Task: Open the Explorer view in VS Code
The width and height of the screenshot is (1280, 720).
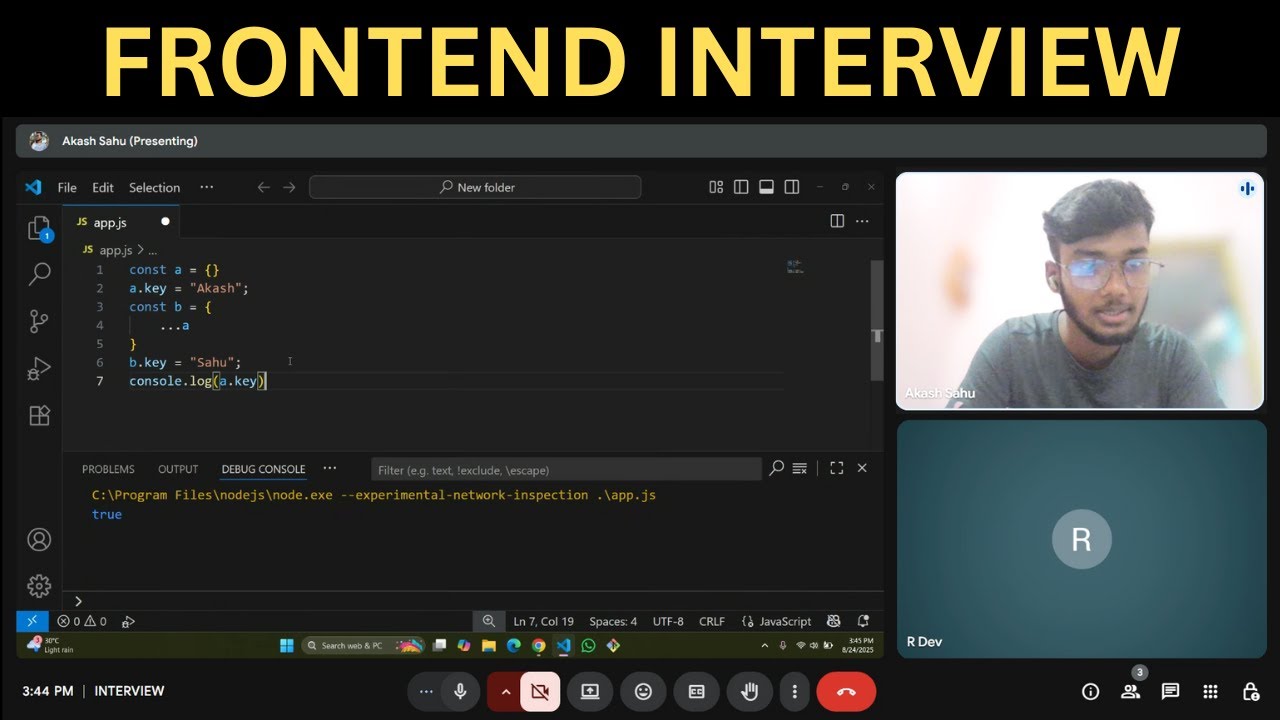Action: tap(39, 228)
